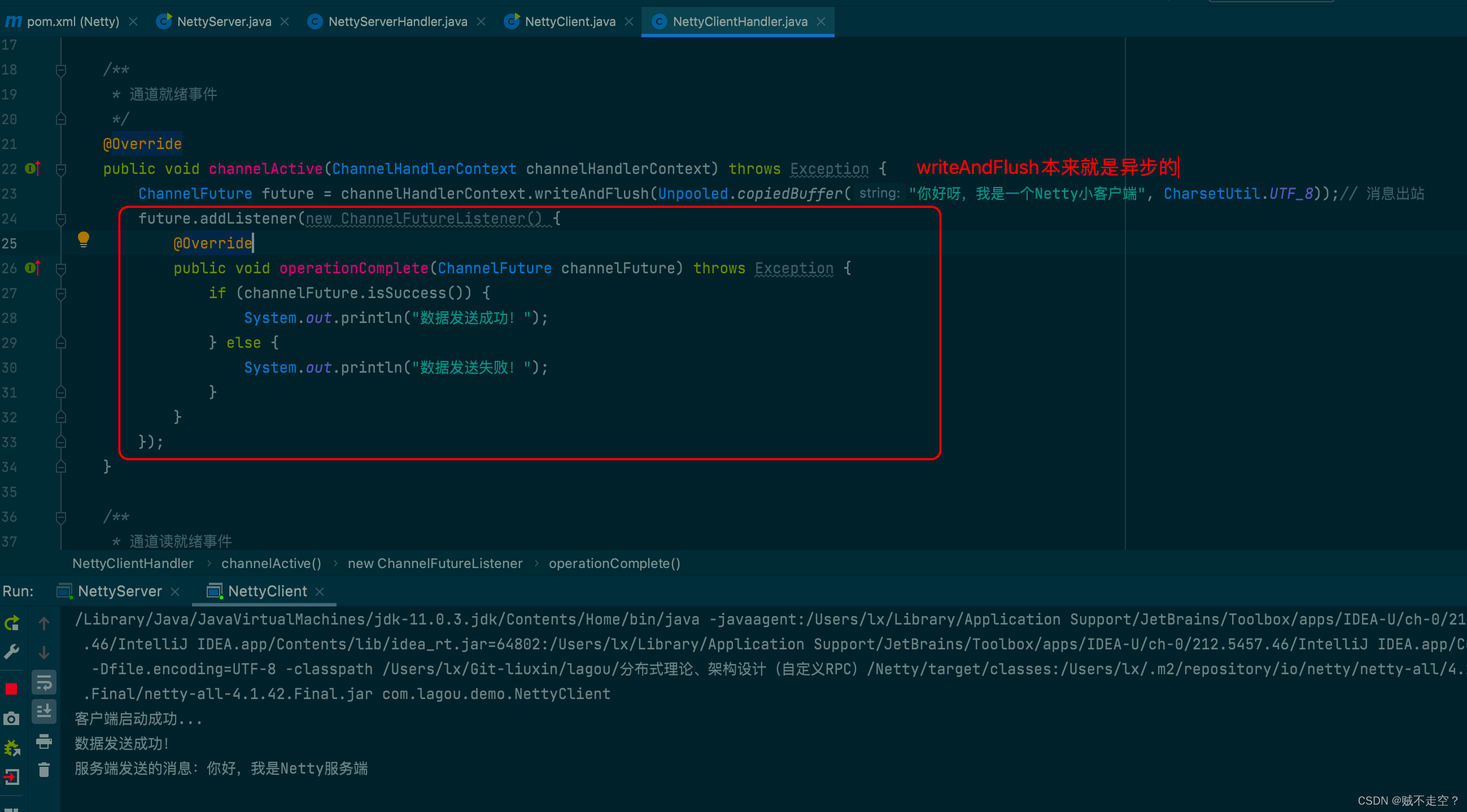Click the @Override annotation on line 21
Viewport: 1467px width, 812px height.
point(142,144)
